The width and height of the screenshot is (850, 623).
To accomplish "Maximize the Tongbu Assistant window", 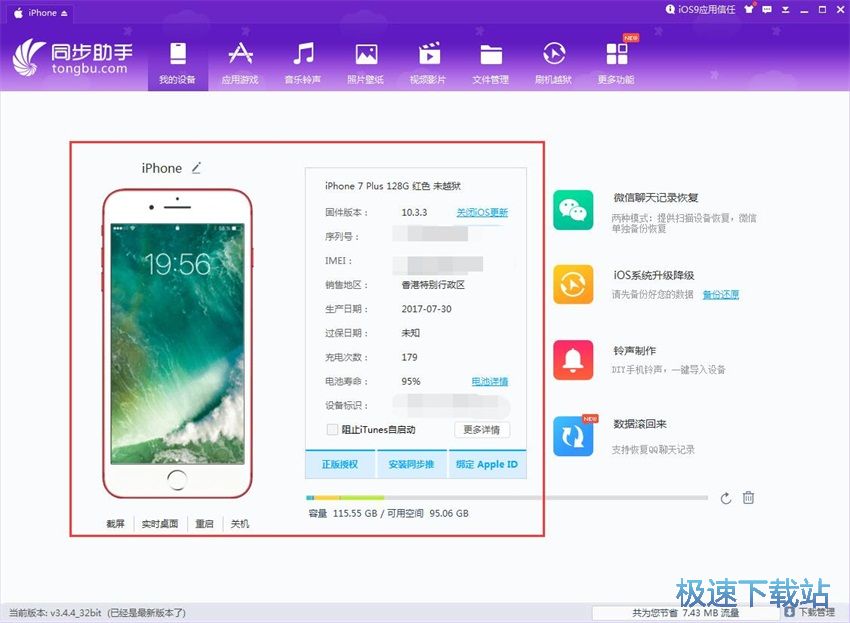I will pyautogui.click(x=822, y=10).
